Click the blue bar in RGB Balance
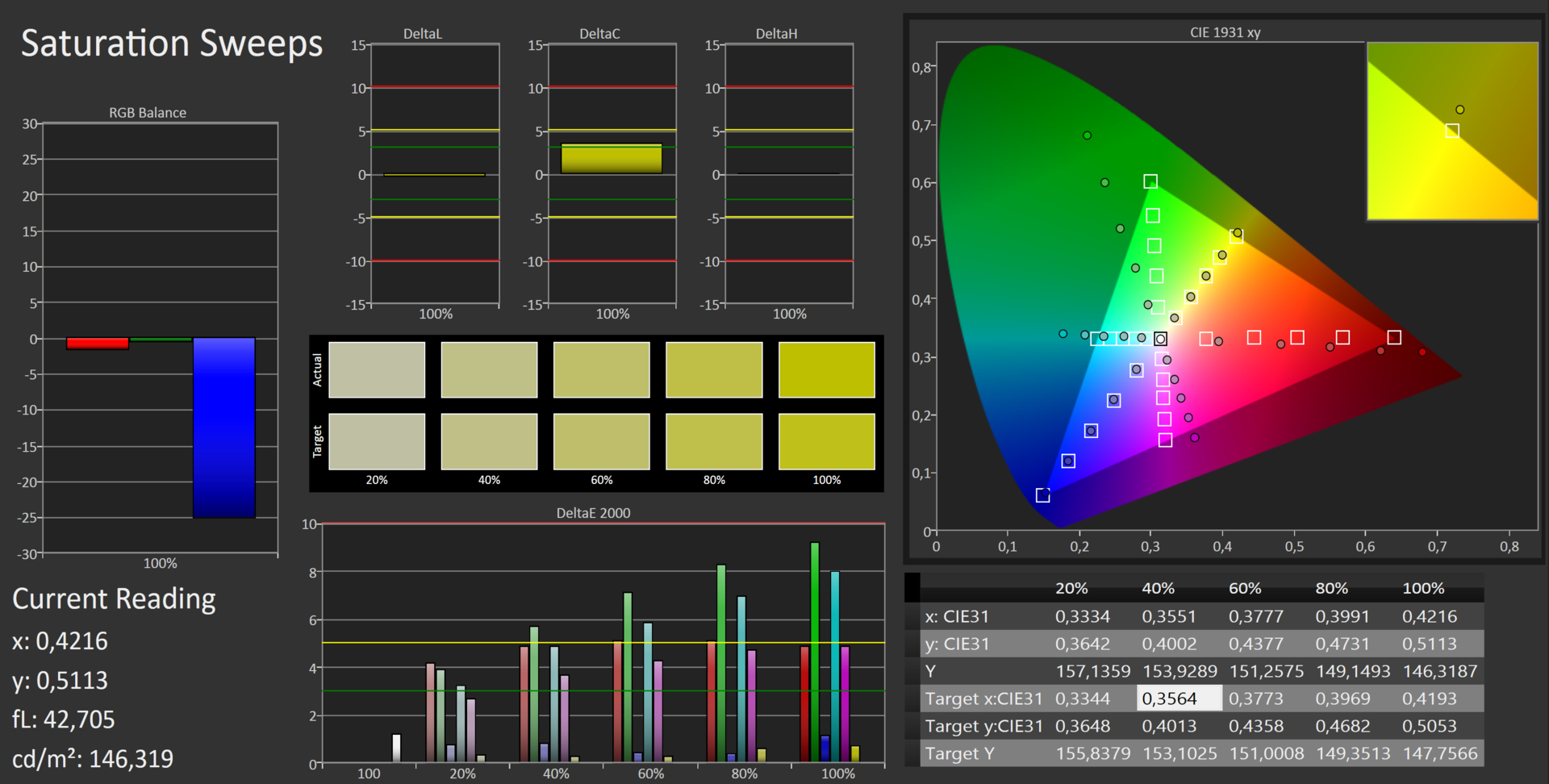 [x=224, y=427]
